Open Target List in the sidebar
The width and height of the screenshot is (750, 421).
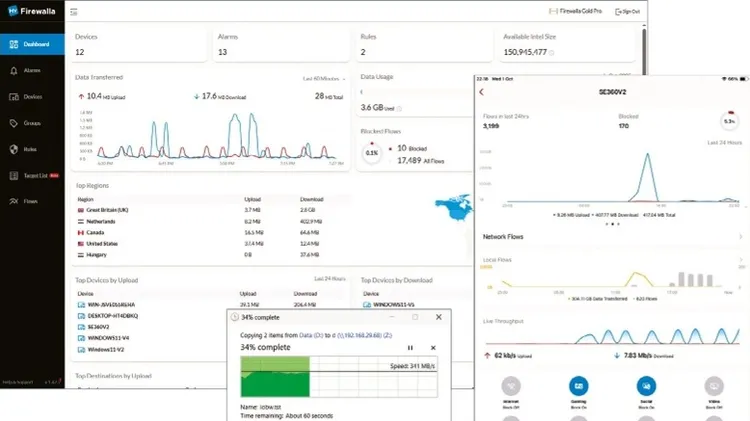(31, 175)
